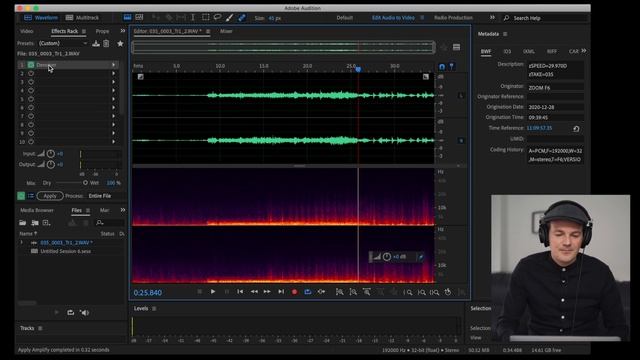Image resolution: width=640 pixels, height=360 pixels.
Task: Zoom in amplitude icon
Action: coord(339,292)
